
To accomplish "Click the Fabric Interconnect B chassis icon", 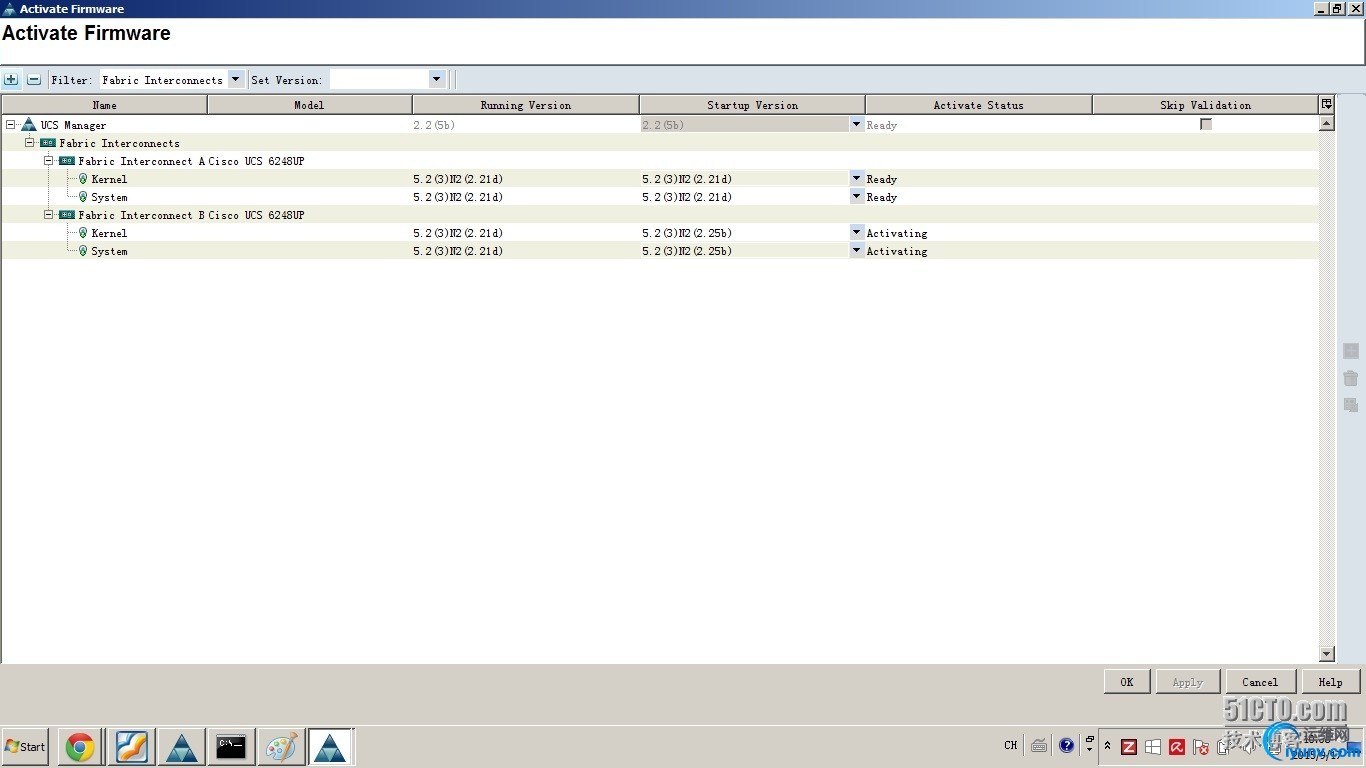I will [x=66, y=215].
